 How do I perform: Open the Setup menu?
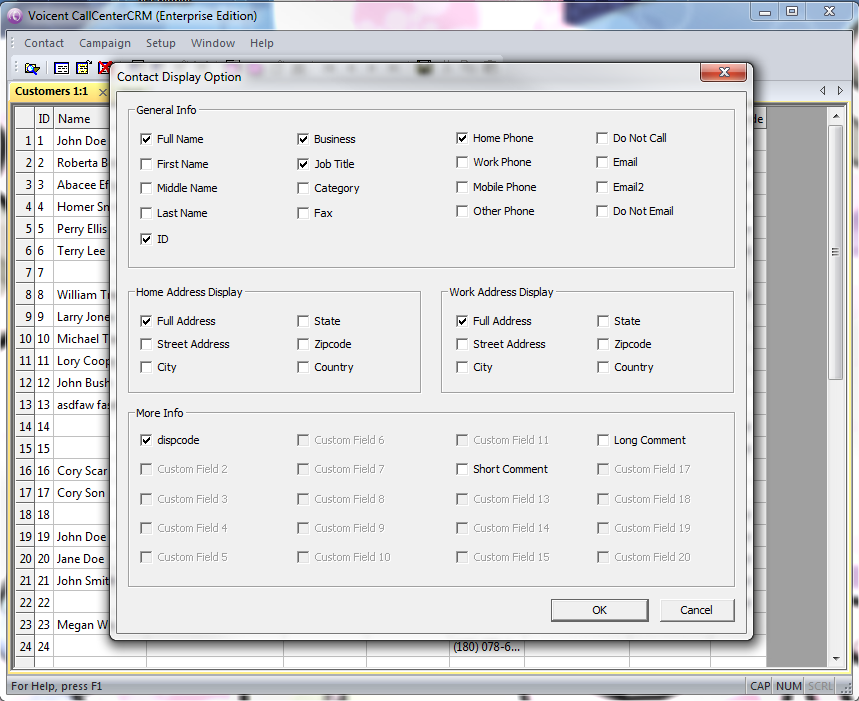160,43
